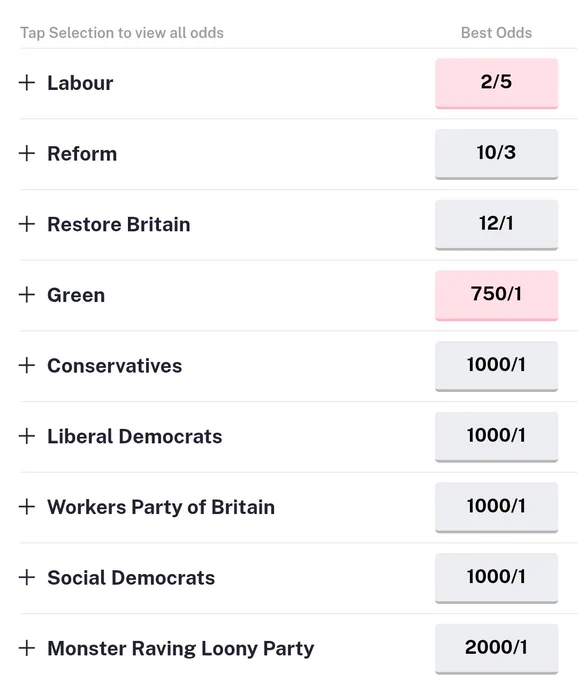
Task: Tap Restore Britain selection name
Action: (119, 224)
